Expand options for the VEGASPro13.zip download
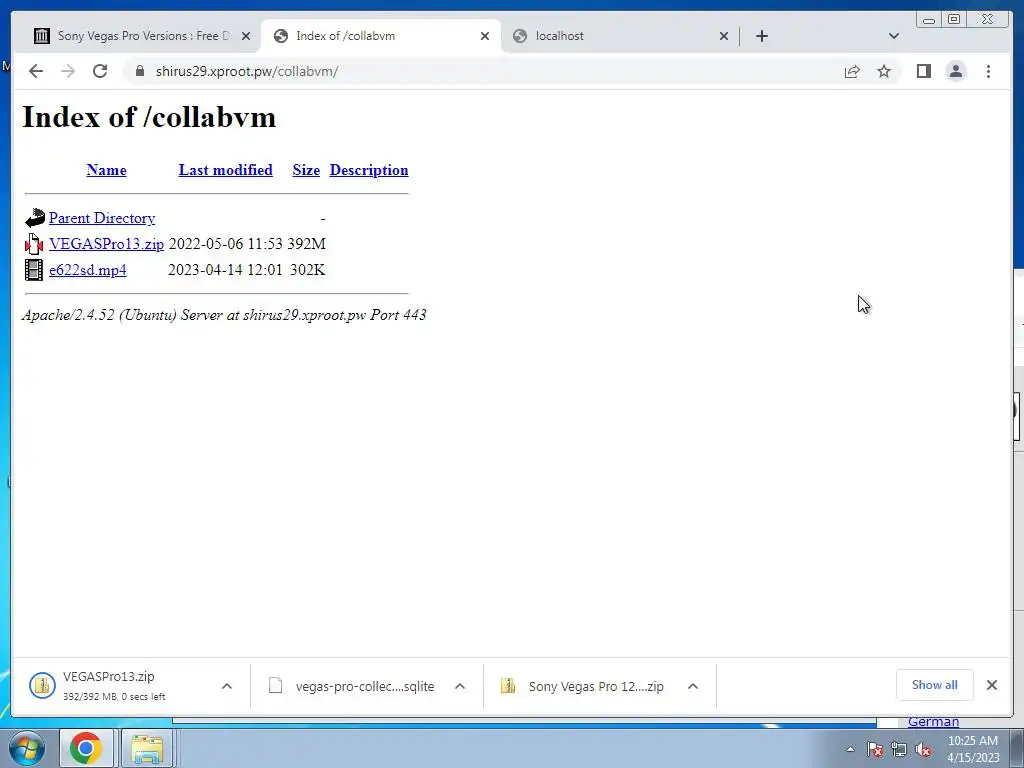 227,686
